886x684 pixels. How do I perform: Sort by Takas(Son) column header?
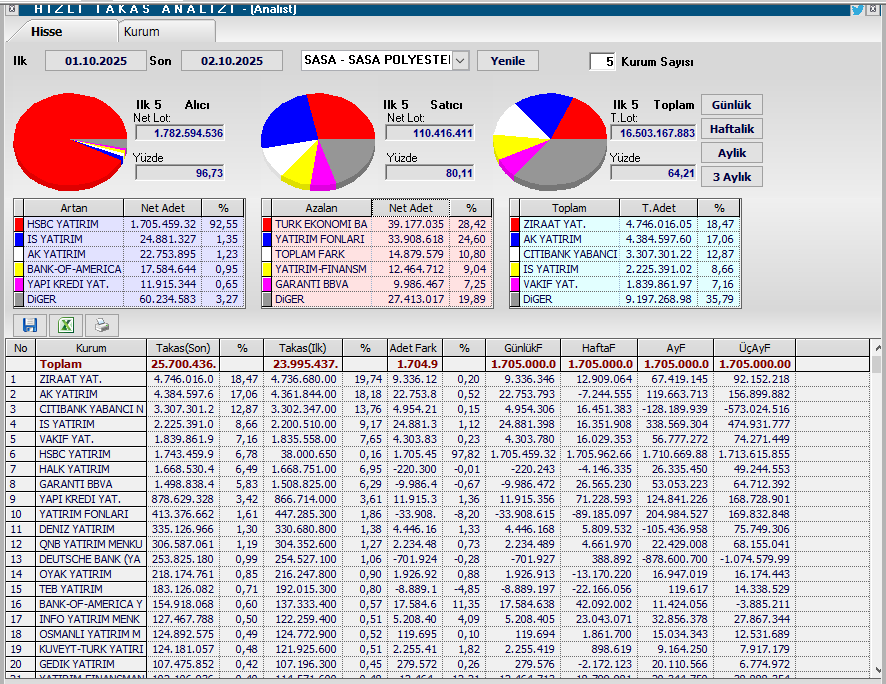pyautogui.click(x=184, y=348)
